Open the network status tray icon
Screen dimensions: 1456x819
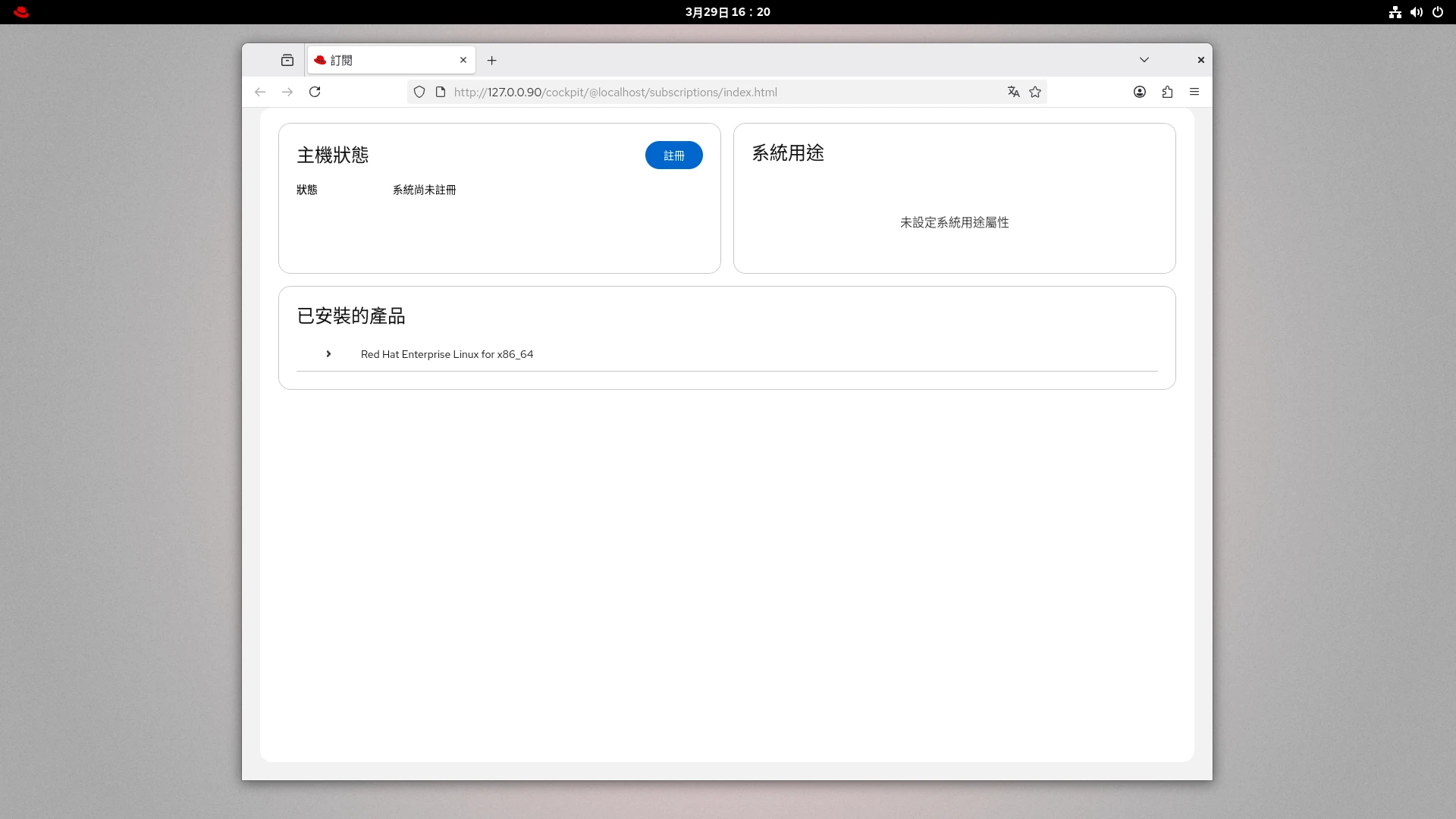[x=1395, y=12]
